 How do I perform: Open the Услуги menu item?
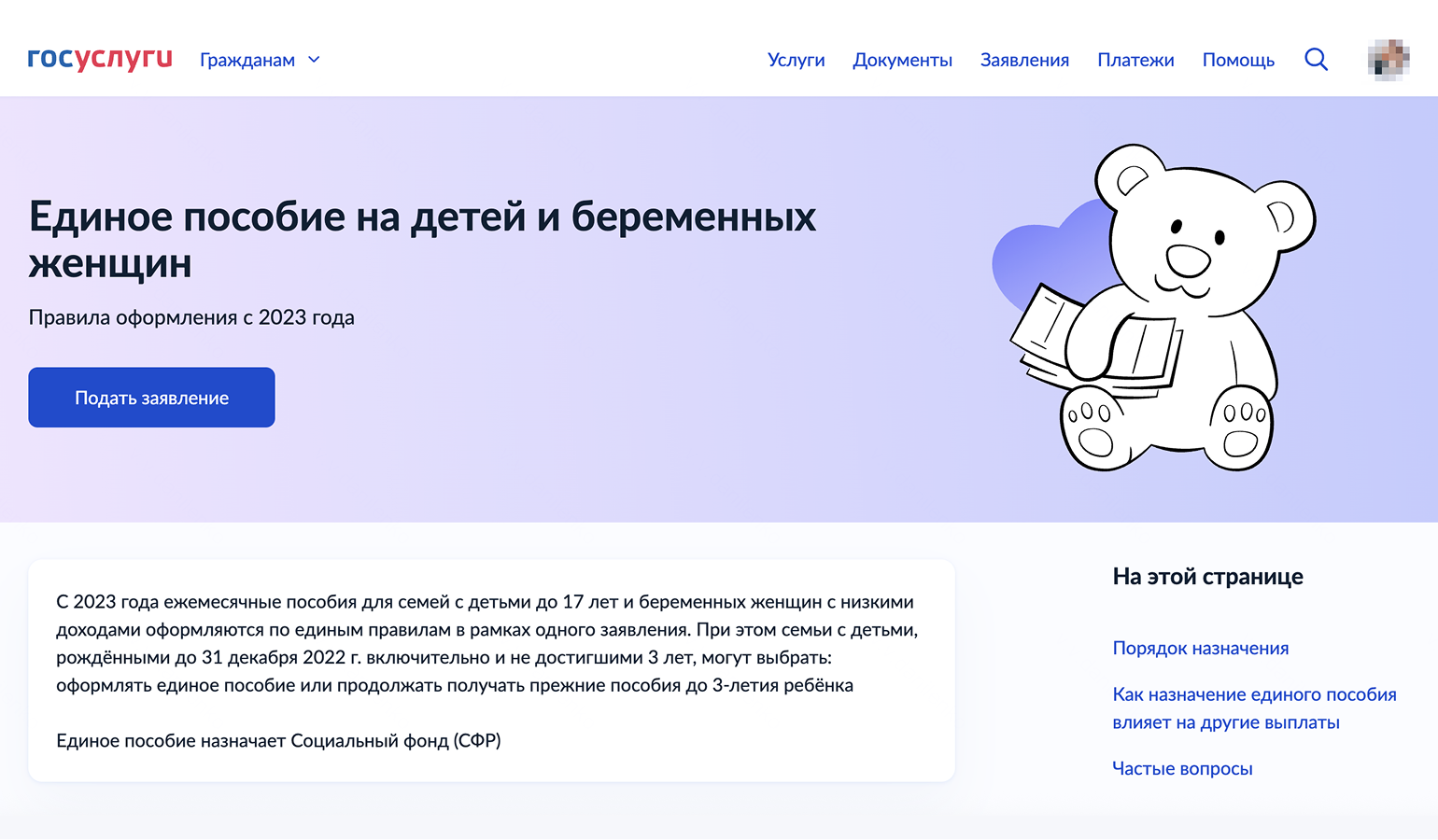click(x=795, y=60)
